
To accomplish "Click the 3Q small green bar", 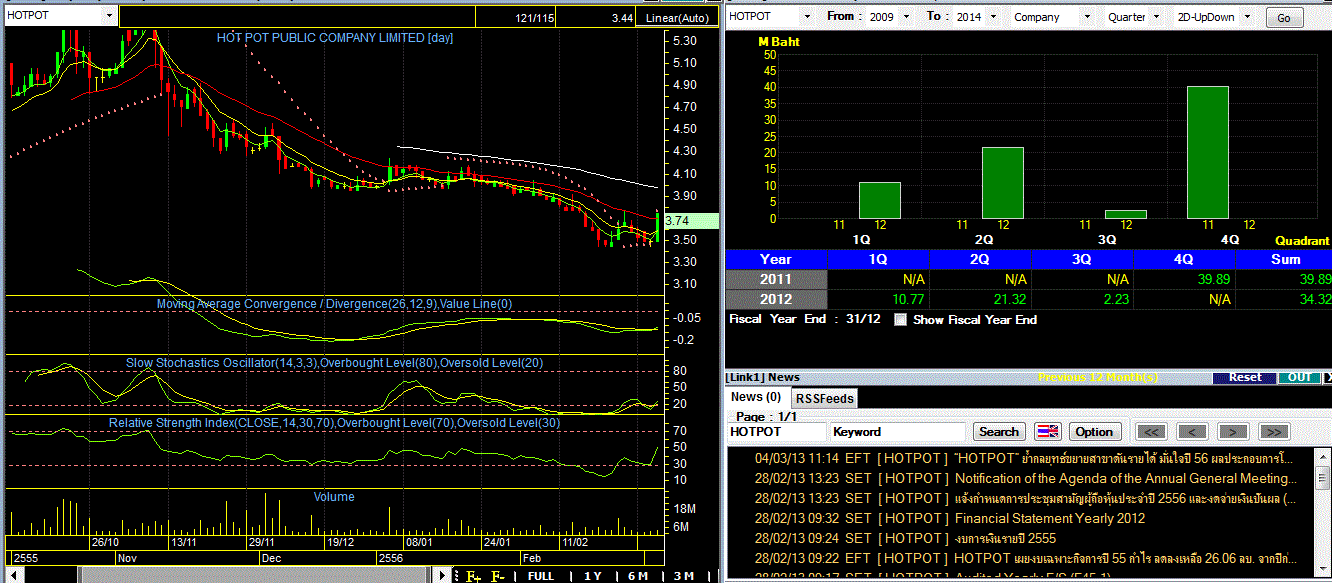I will (x=1126, y=214).
